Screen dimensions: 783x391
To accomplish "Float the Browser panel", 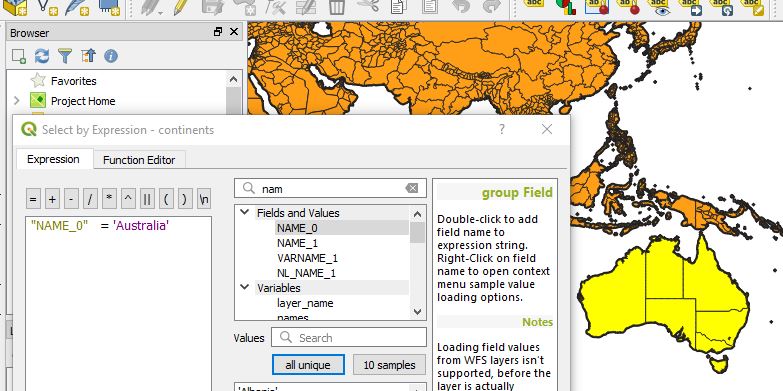I will click(218, 32).
